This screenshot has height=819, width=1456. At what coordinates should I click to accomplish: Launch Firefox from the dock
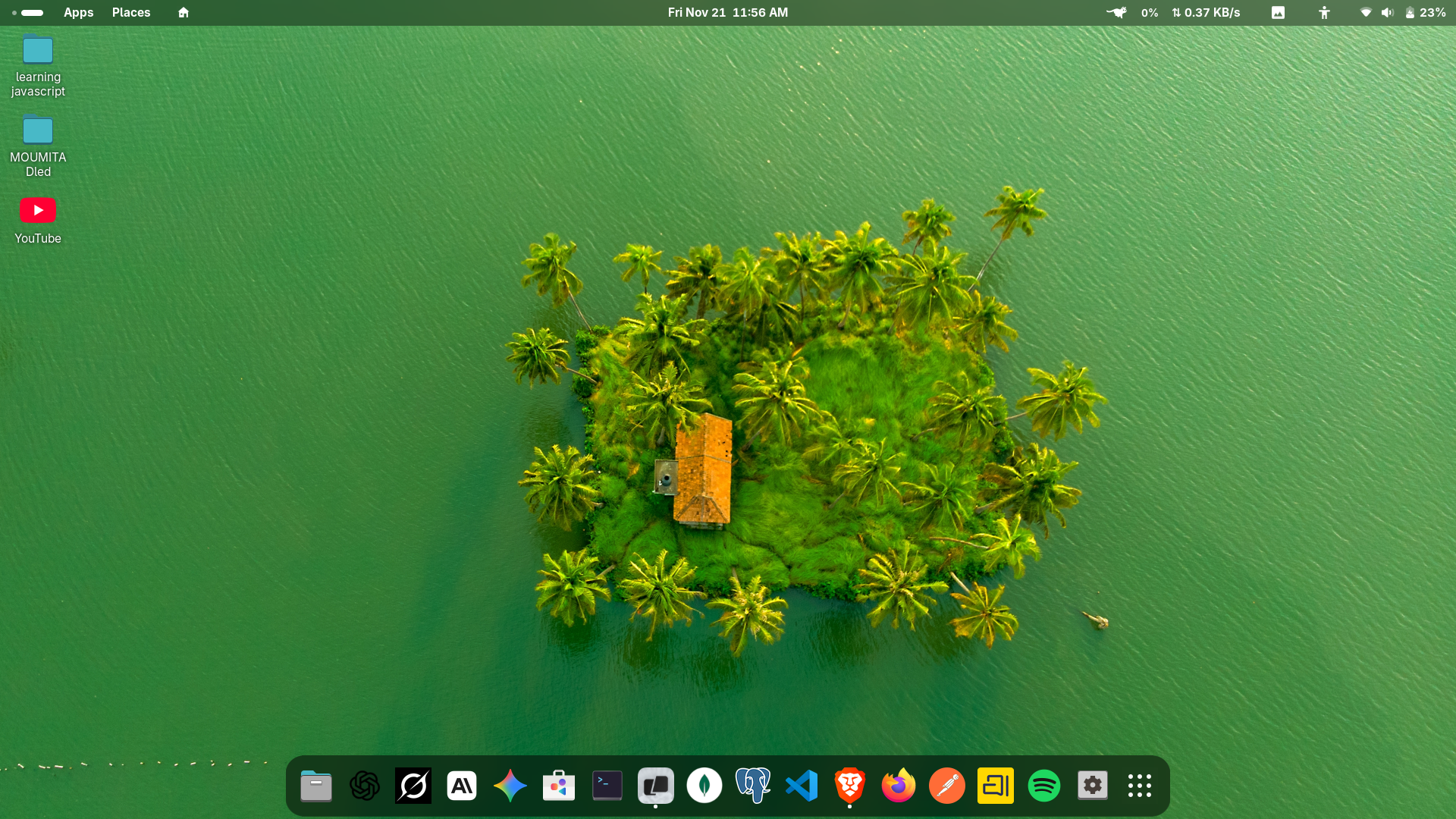coord(899,786)
